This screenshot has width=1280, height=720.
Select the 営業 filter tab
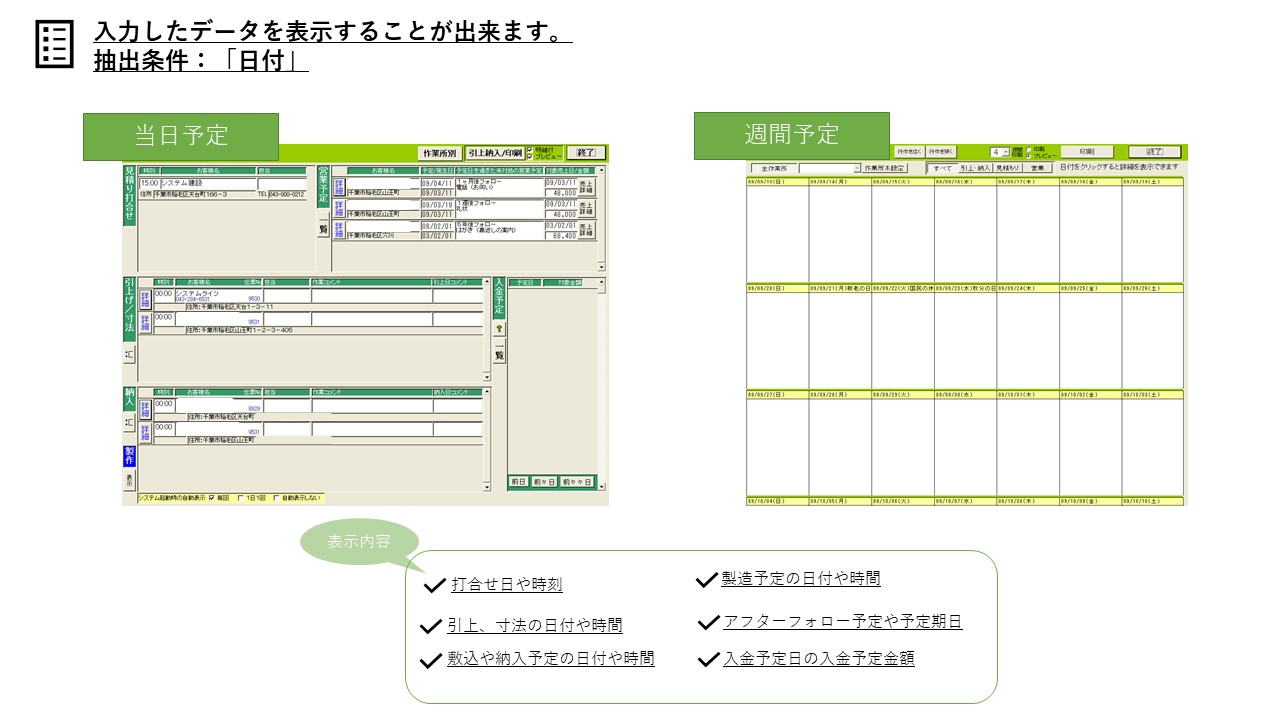[1038, 168]
